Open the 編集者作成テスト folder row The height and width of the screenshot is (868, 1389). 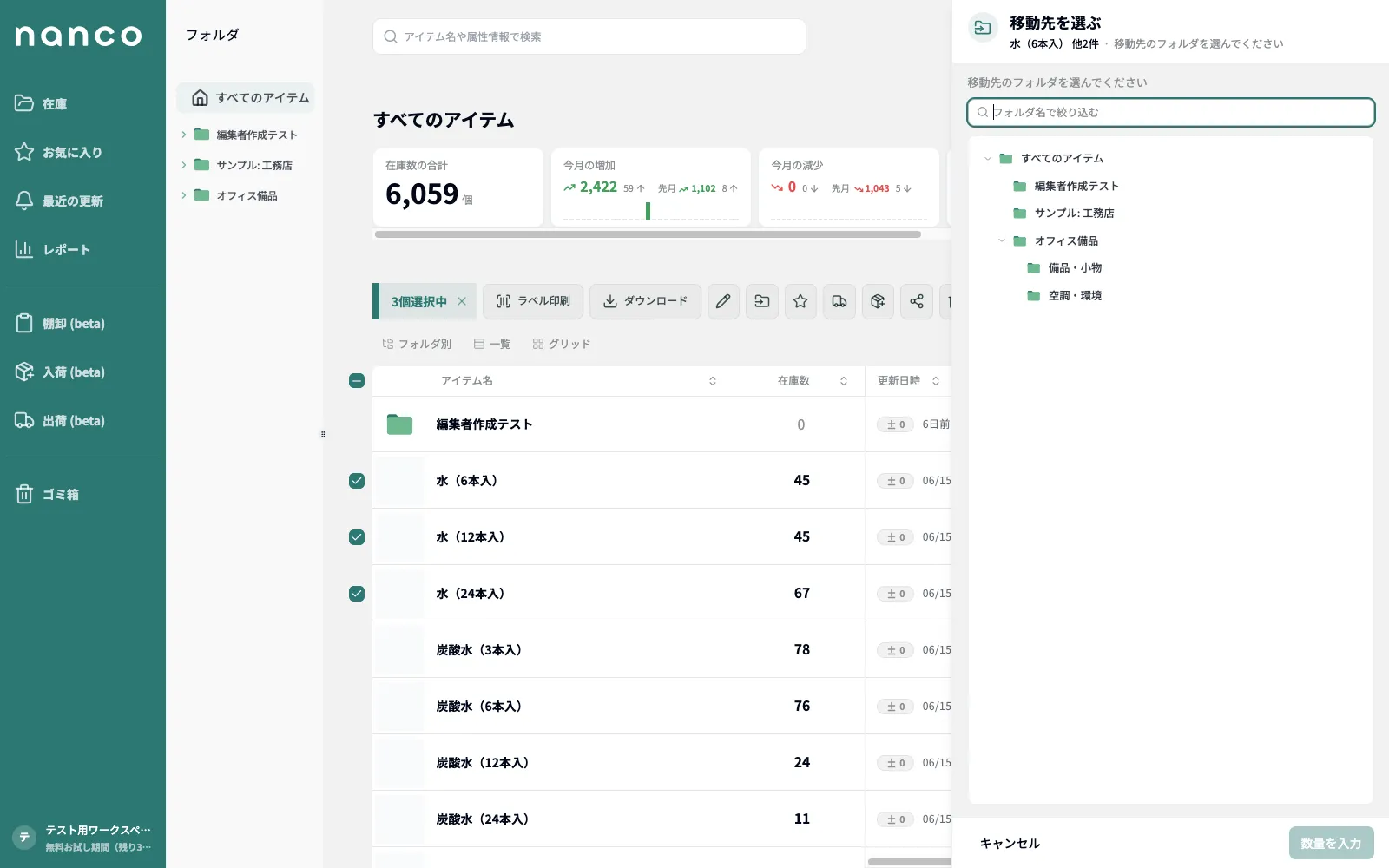[x=662, y=424]
